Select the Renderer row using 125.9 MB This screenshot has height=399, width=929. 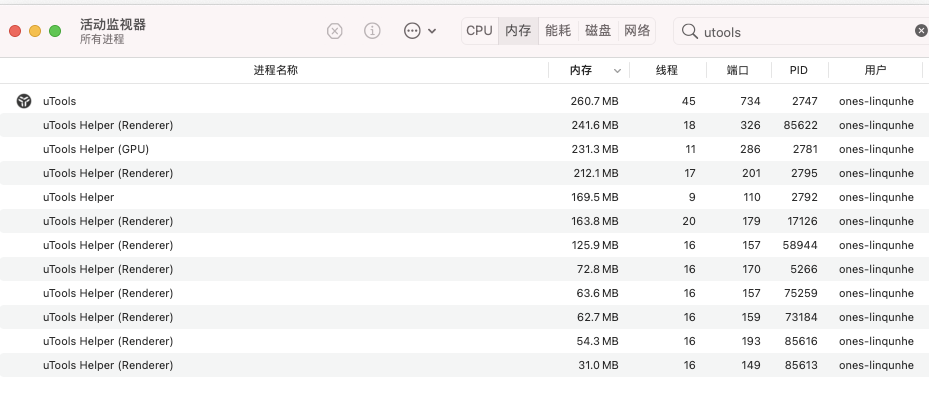point(464,245)
